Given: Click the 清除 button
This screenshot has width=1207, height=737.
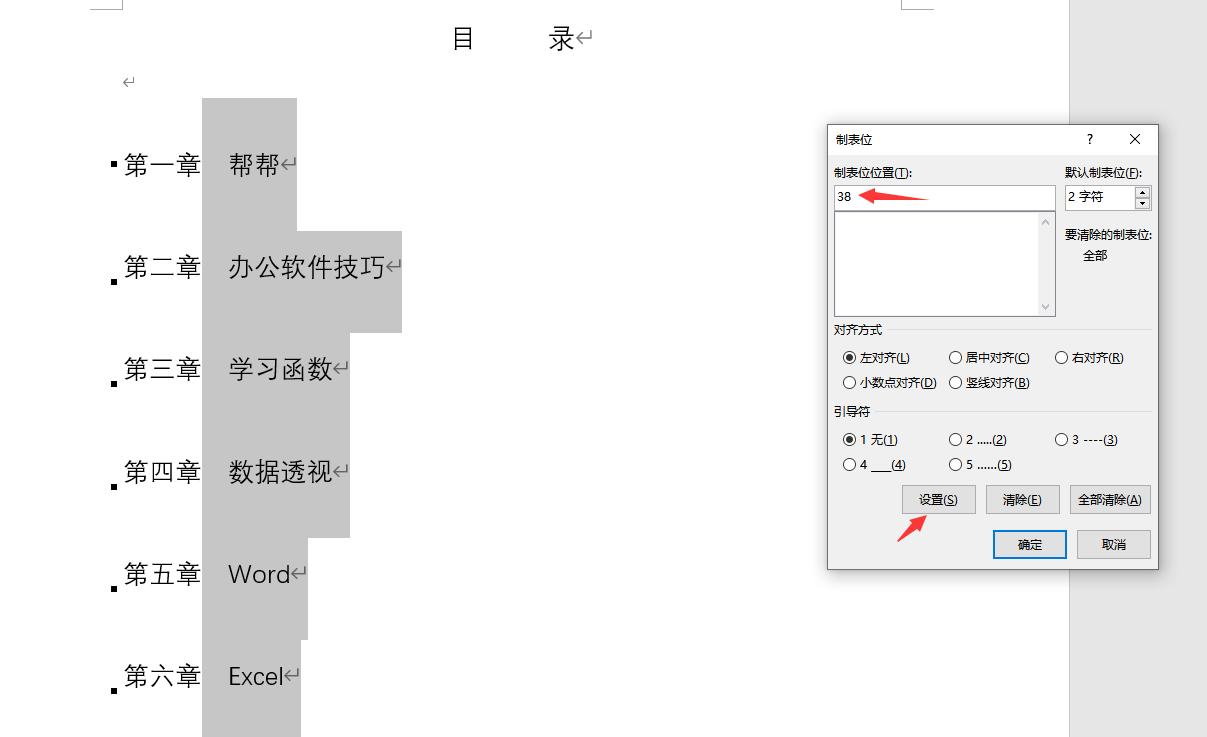Looking at the screenshot, I should [1022, 499].
